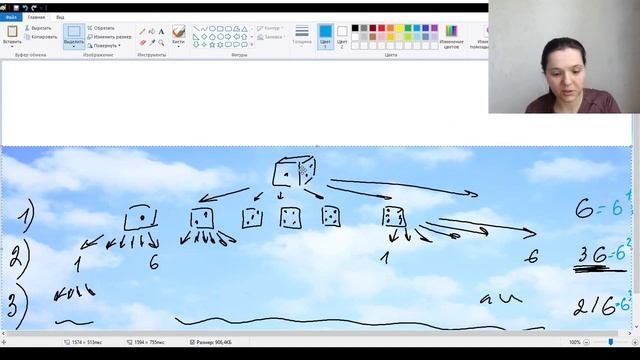
Task: Select the Hexagon shape
Action: 220,37
